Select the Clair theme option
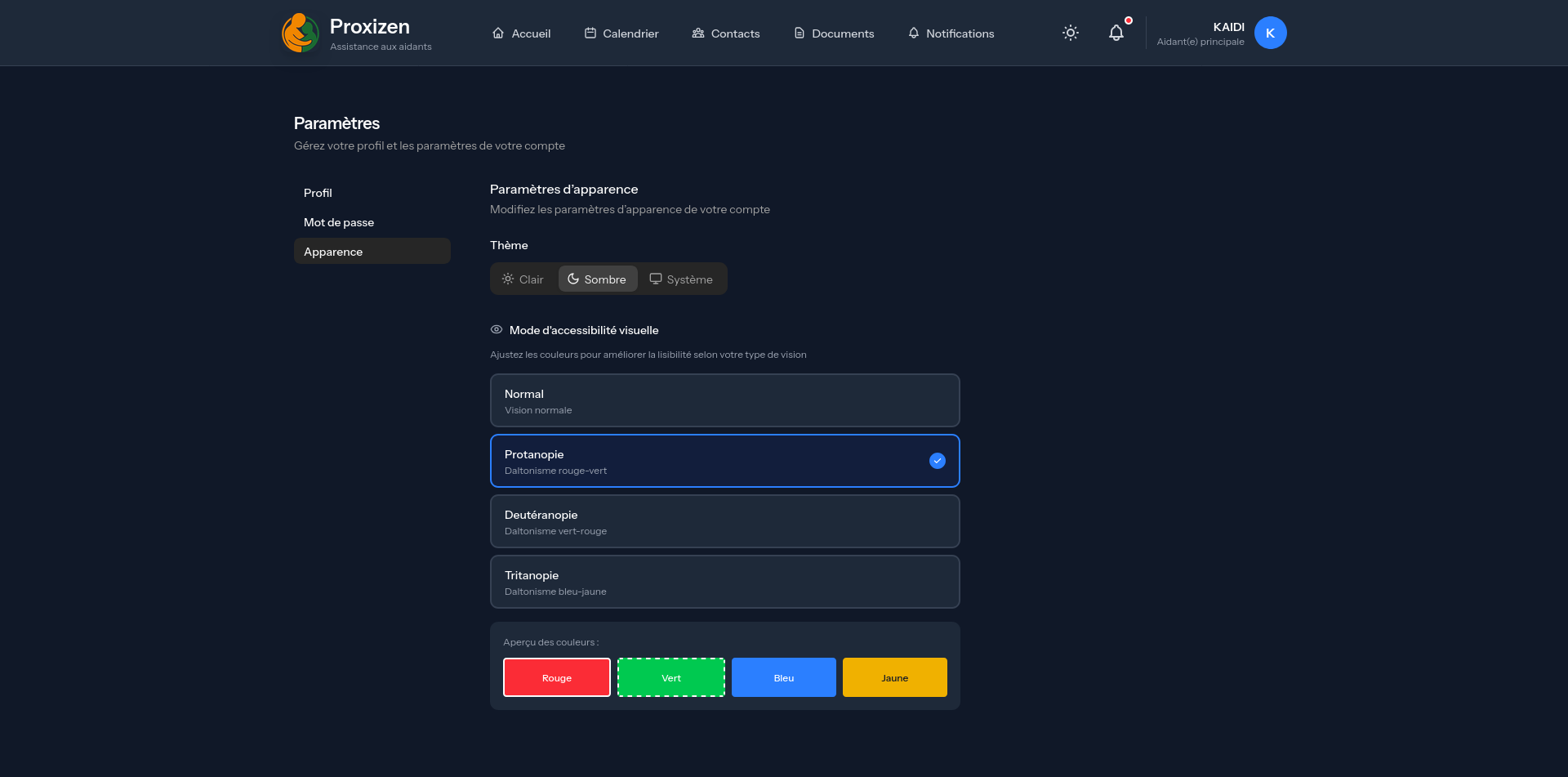Screen dimensions: 1568x777 [523, 279]
